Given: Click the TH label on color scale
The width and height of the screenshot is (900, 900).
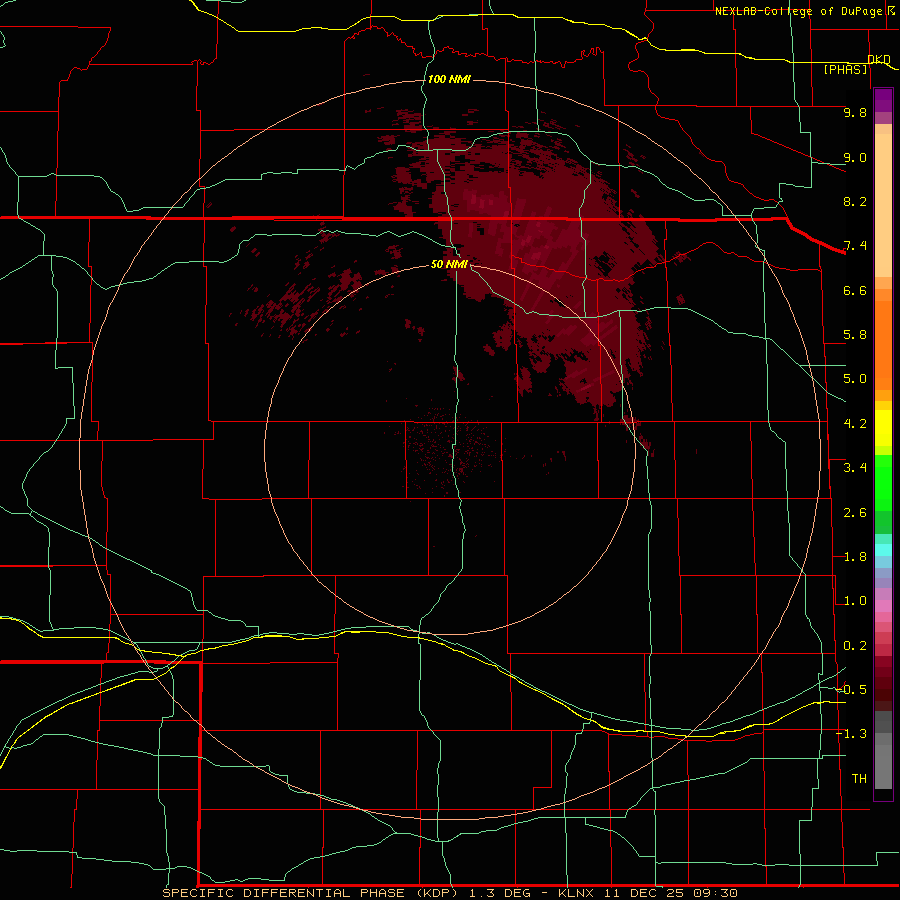Looking at the screenshot, I should click(859, 779).
